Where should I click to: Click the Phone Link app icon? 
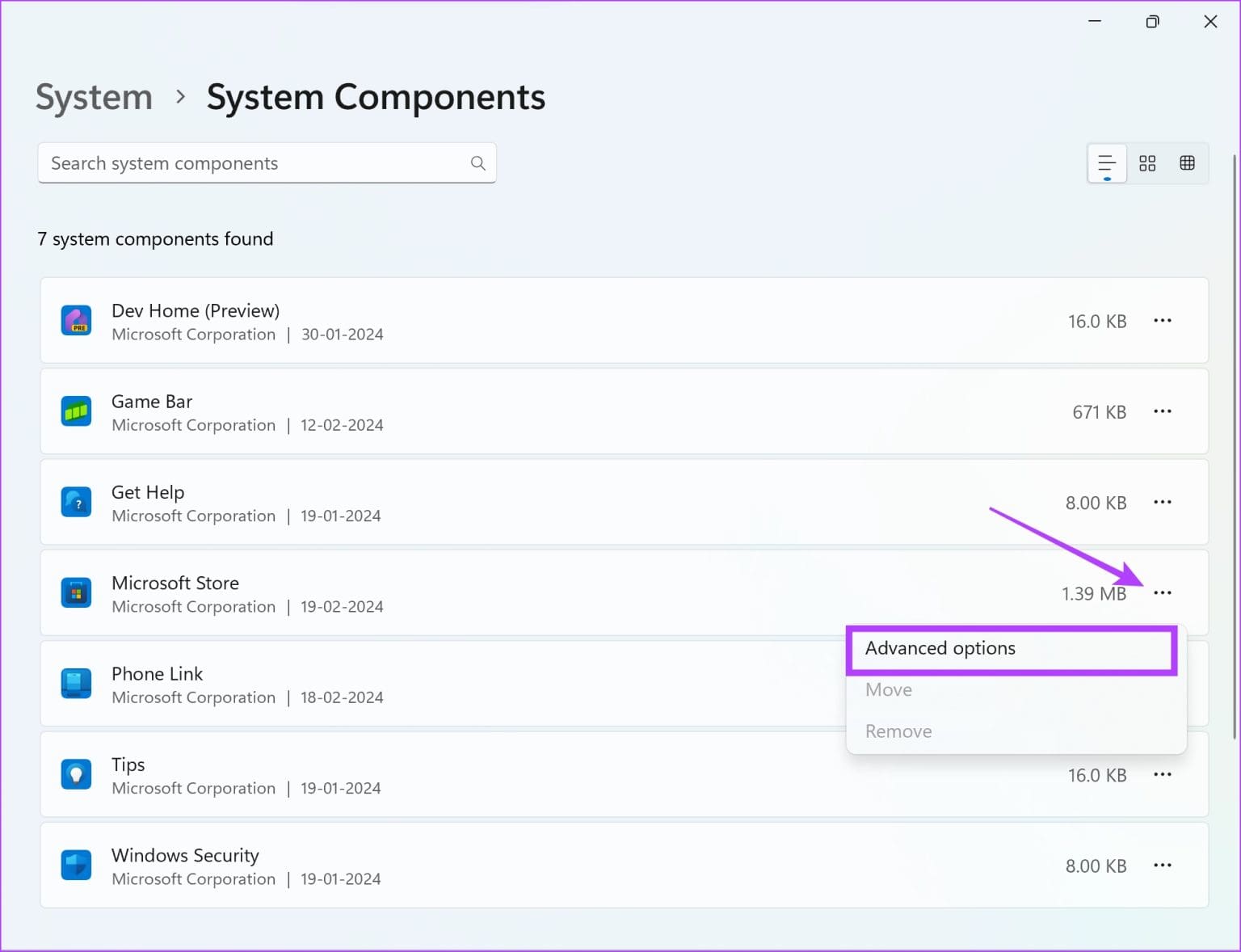tap(76, 684)
